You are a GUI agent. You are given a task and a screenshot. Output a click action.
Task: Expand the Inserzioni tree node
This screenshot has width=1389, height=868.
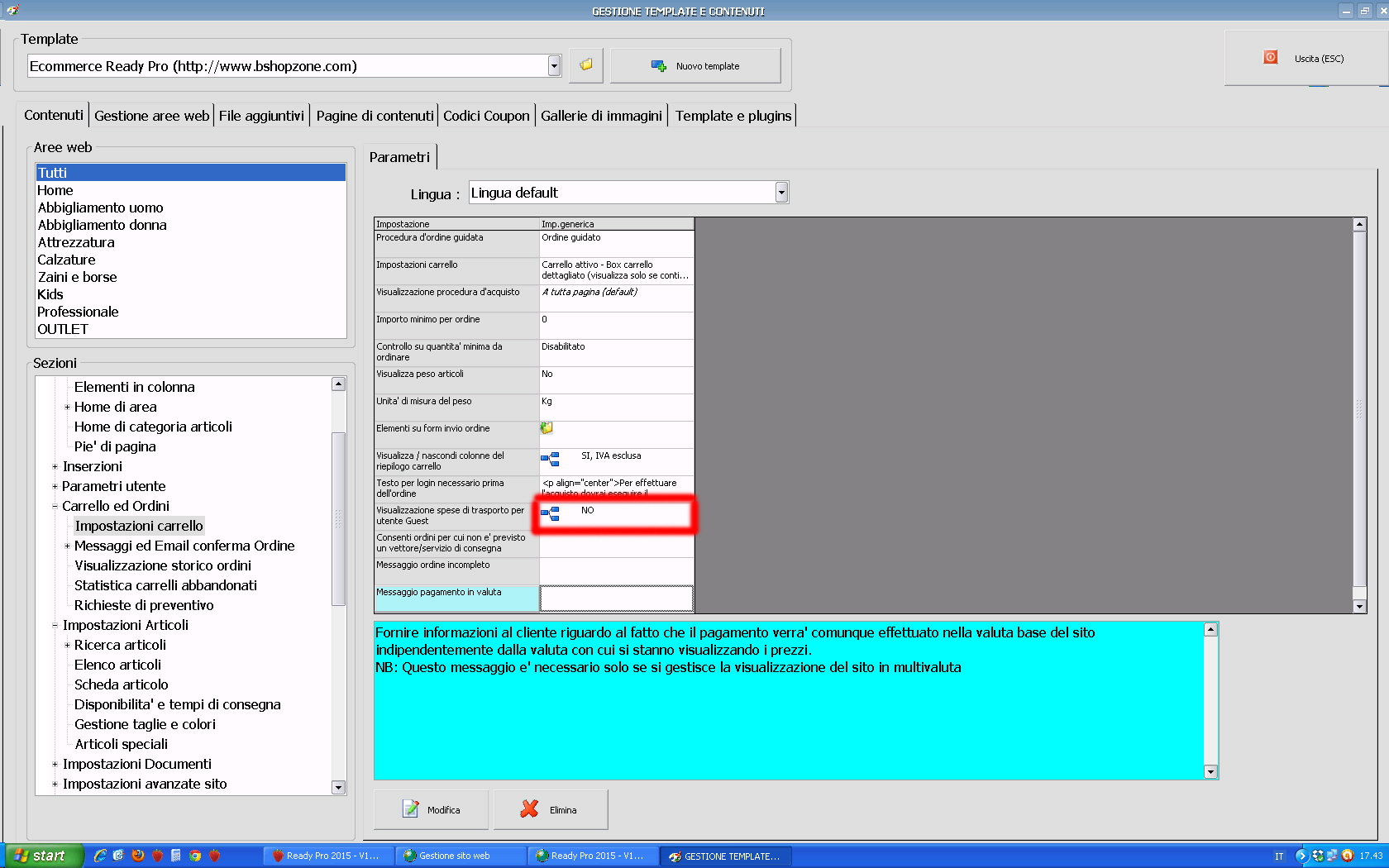click(x=55, y=466)
